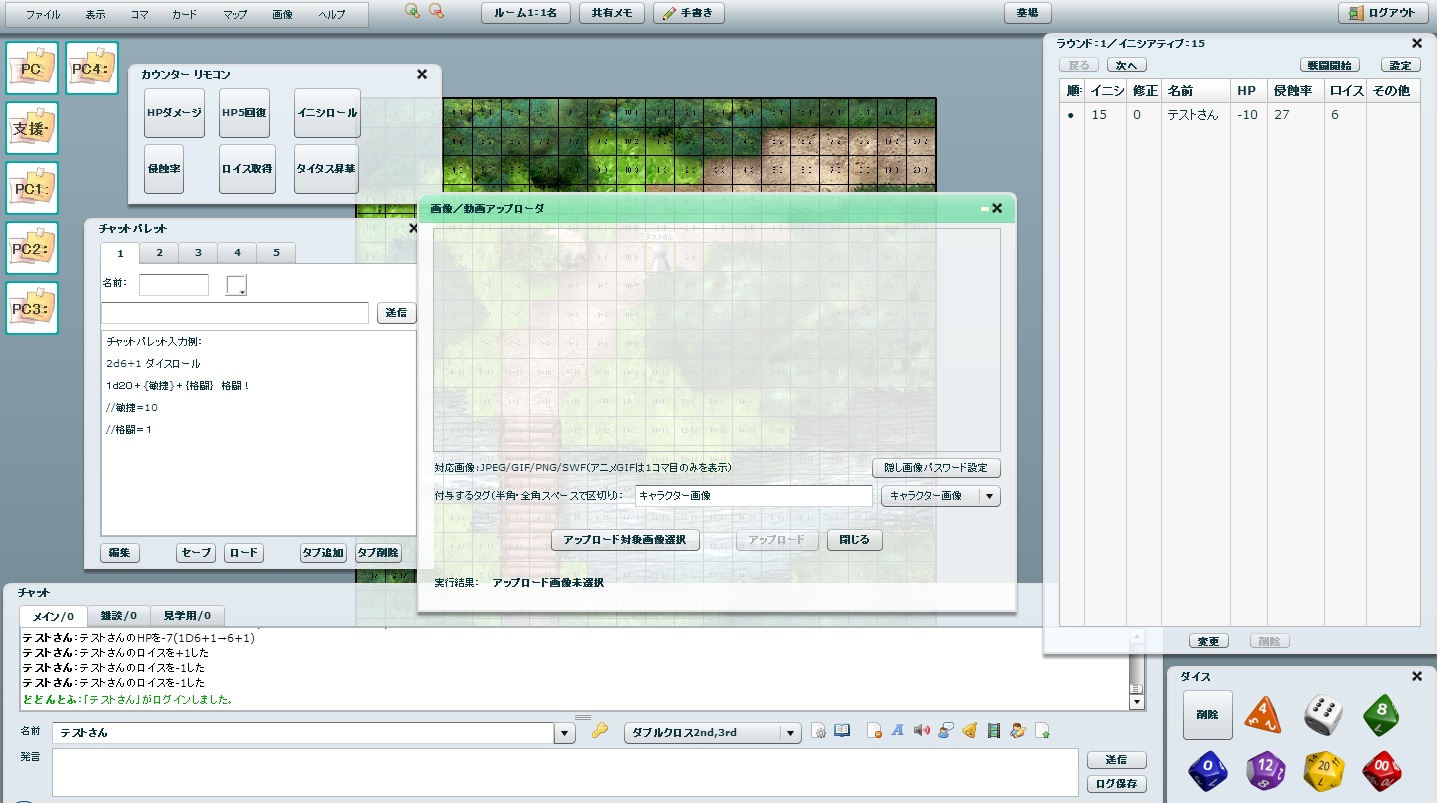Screen dimensions: 1440x803
Task: Click the yellow 20-sided die
Action: (1324, 771)
